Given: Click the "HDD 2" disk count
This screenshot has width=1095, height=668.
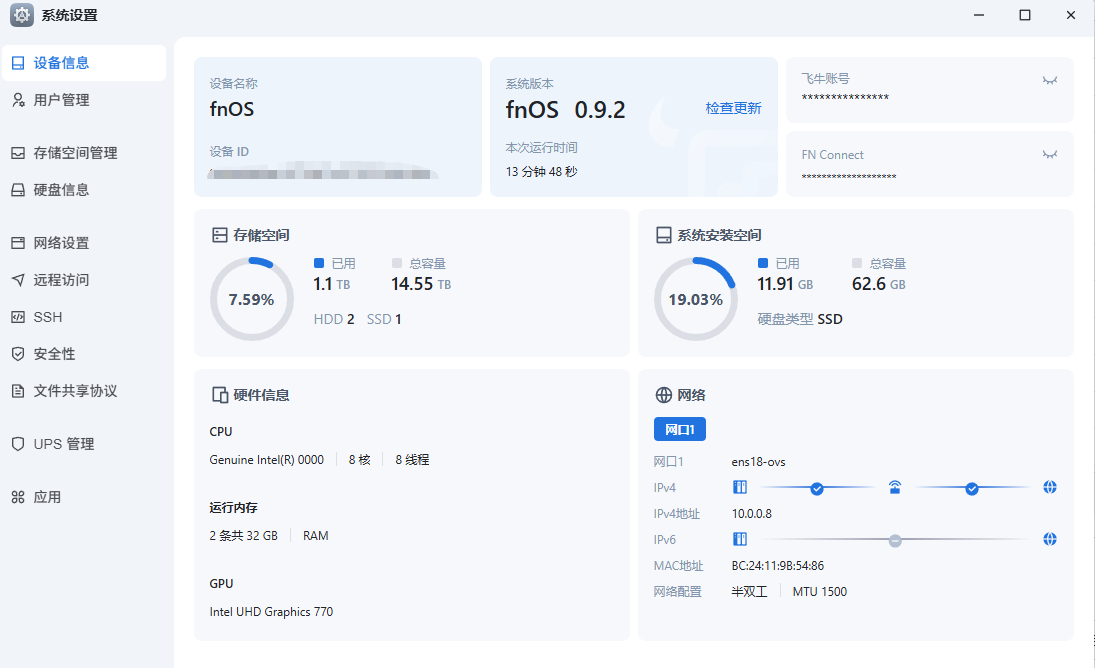Looking at the screenshot, I should 334,319.
